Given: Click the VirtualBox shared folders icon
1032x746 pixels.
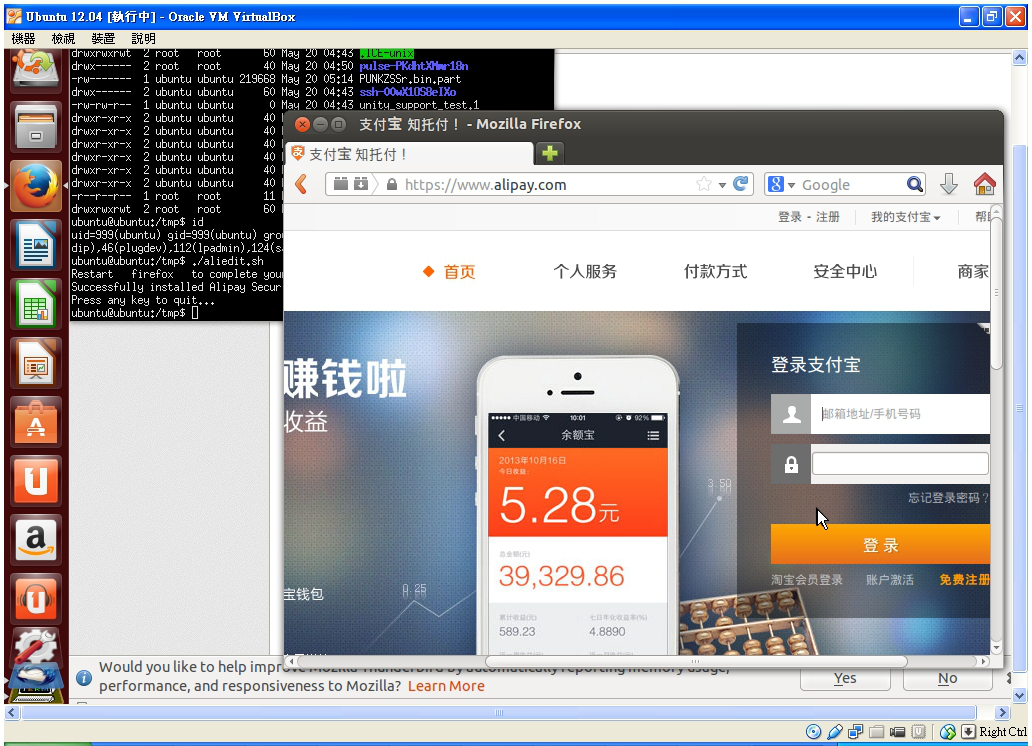Looking at the screenshot, I should pyautogui.click(x=876, y=732).
